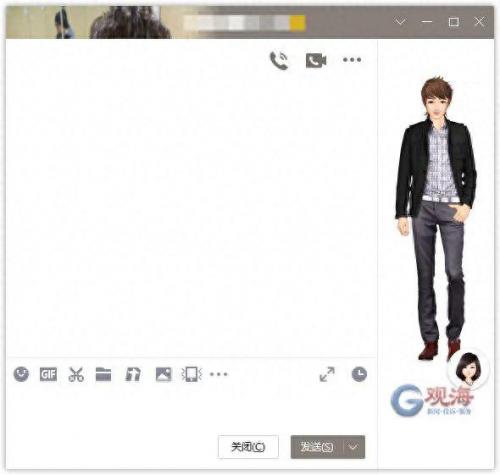Click the 发送(S) button
Image resolution: width=500 pixels, height=475 pixels.
(316, 447)
